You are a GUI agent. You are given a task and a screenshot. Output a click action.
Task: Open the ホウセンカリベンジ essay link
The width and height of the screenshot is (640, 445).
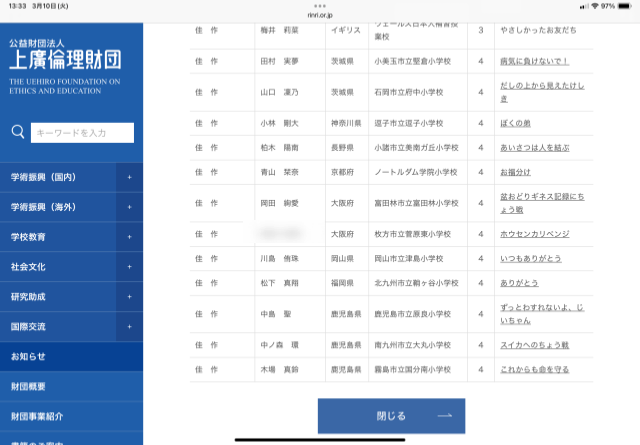(x=534, y=234)
